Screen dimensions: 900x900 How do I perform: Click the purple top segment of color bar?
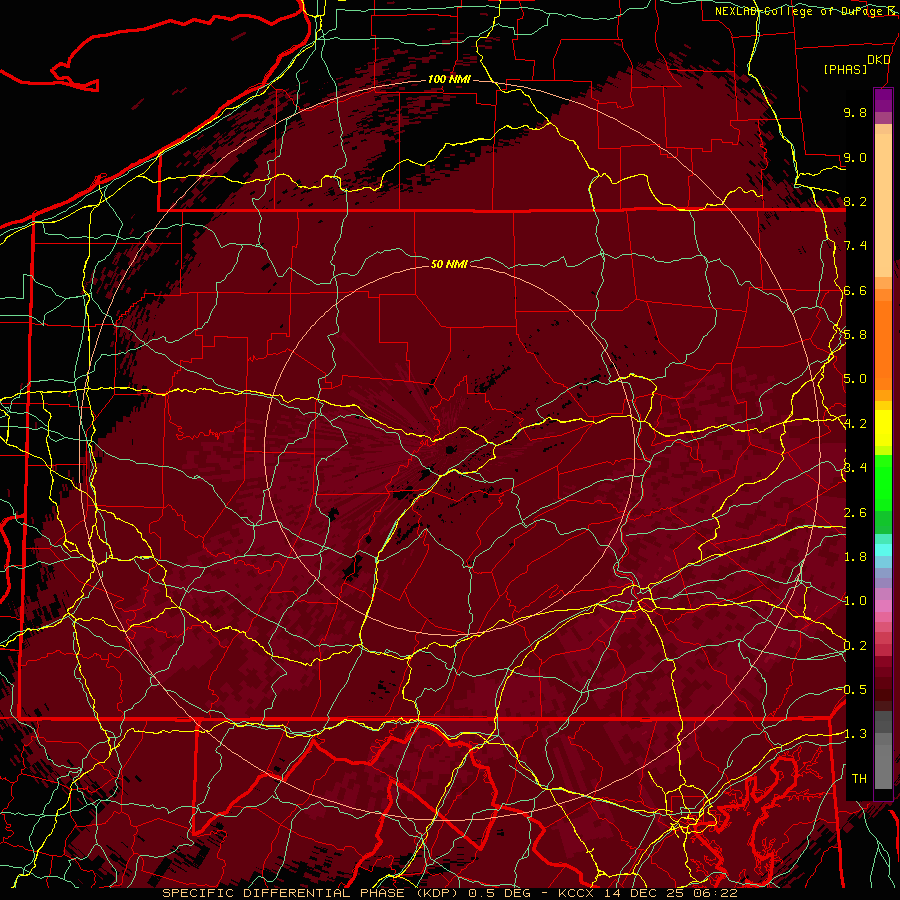[883, 100]
